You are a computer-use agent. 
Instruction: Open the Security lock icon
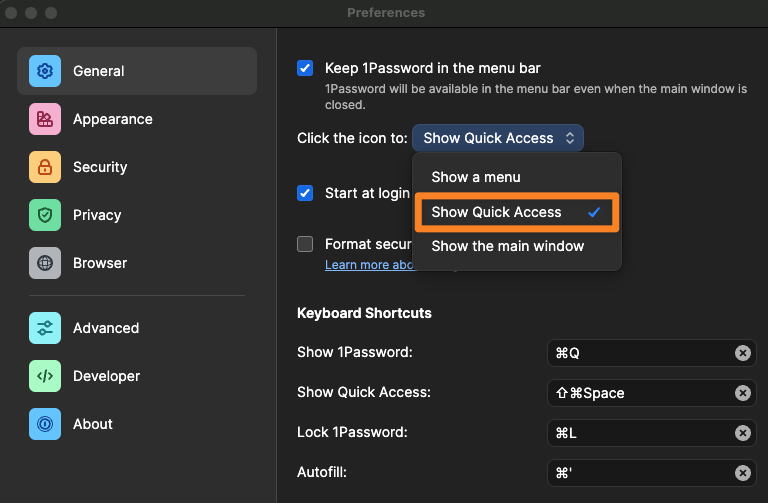click(x=45, y=167)
